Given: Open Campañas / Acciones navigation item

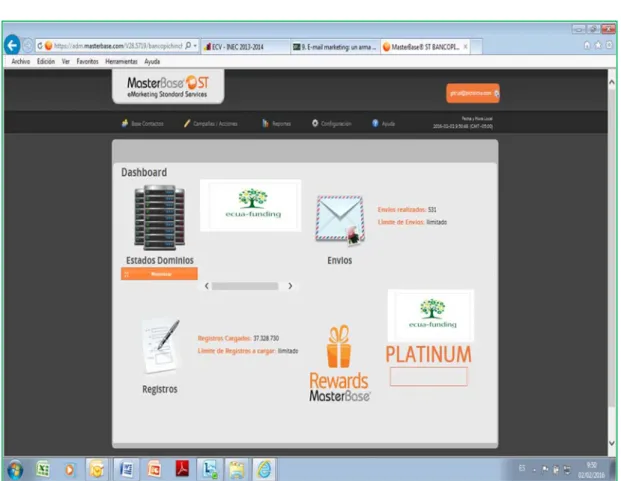Looking at the screenshot, I should coord(211,124).
